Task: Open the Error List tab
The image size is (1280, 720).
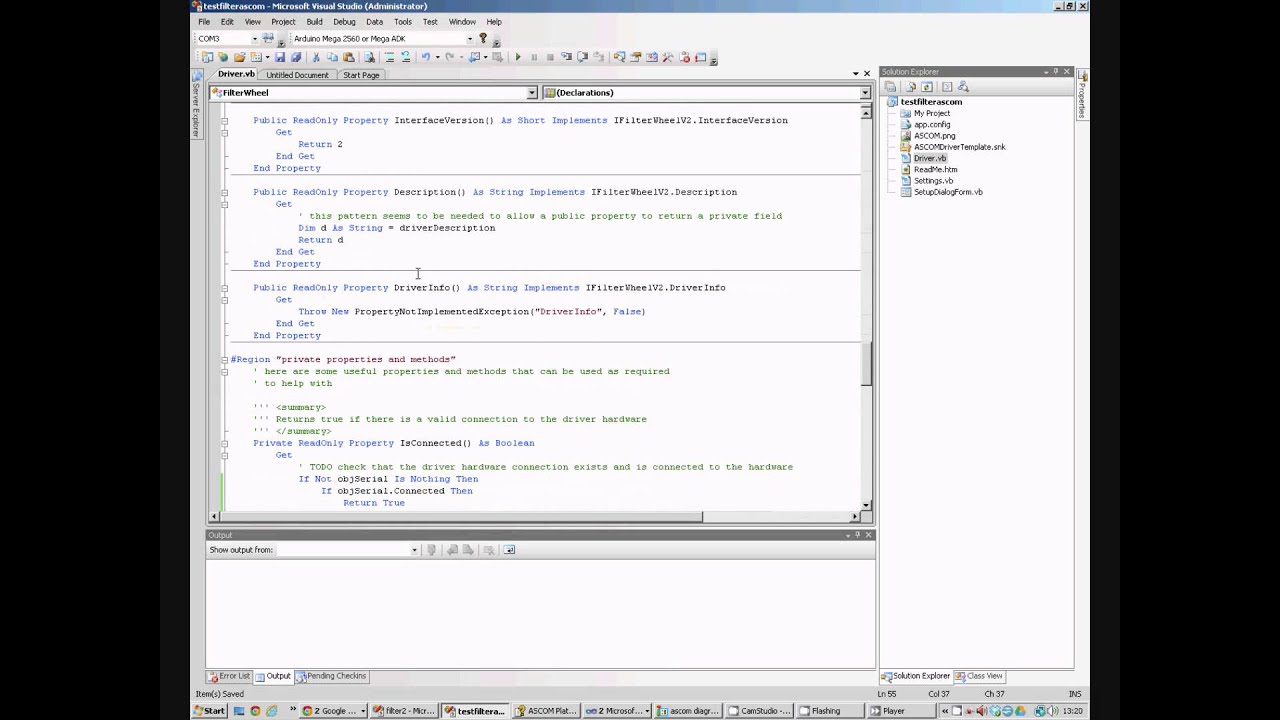Action: click(229, 676)
